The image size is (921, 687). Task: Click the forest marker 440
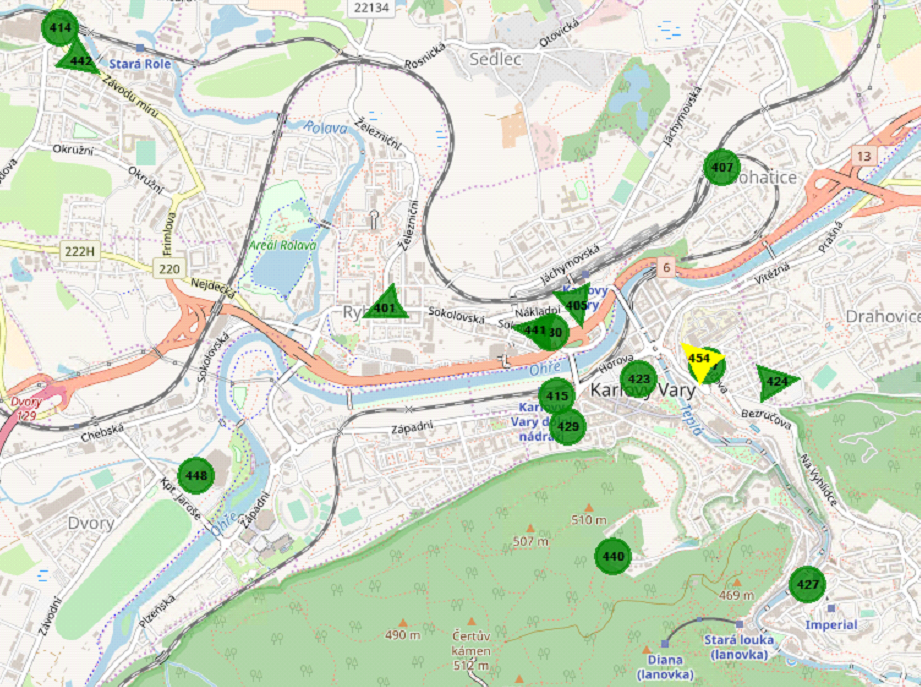(612, 556)
